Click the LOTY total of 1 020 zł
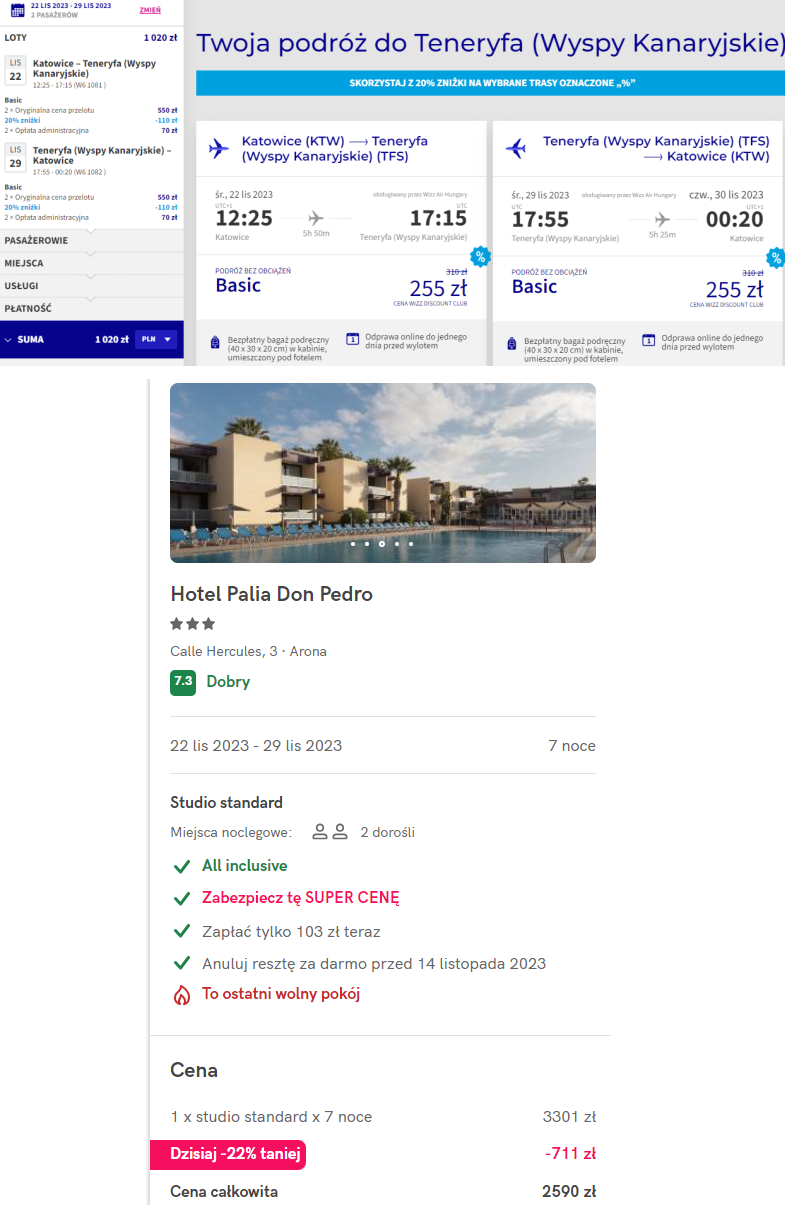 [160, 37]
